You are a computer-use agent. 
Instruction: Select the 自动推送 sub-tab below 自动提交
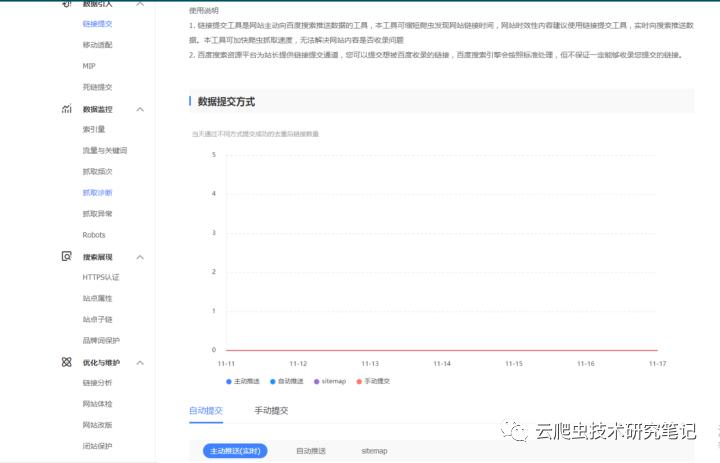coord(311,451)
